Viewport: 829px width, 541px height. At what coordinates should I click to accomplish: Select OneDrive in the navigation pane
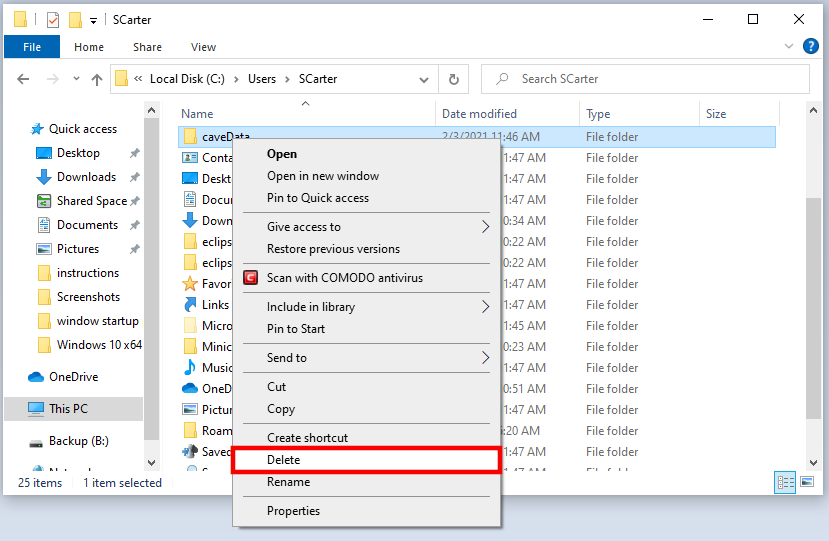click(73, 377)
